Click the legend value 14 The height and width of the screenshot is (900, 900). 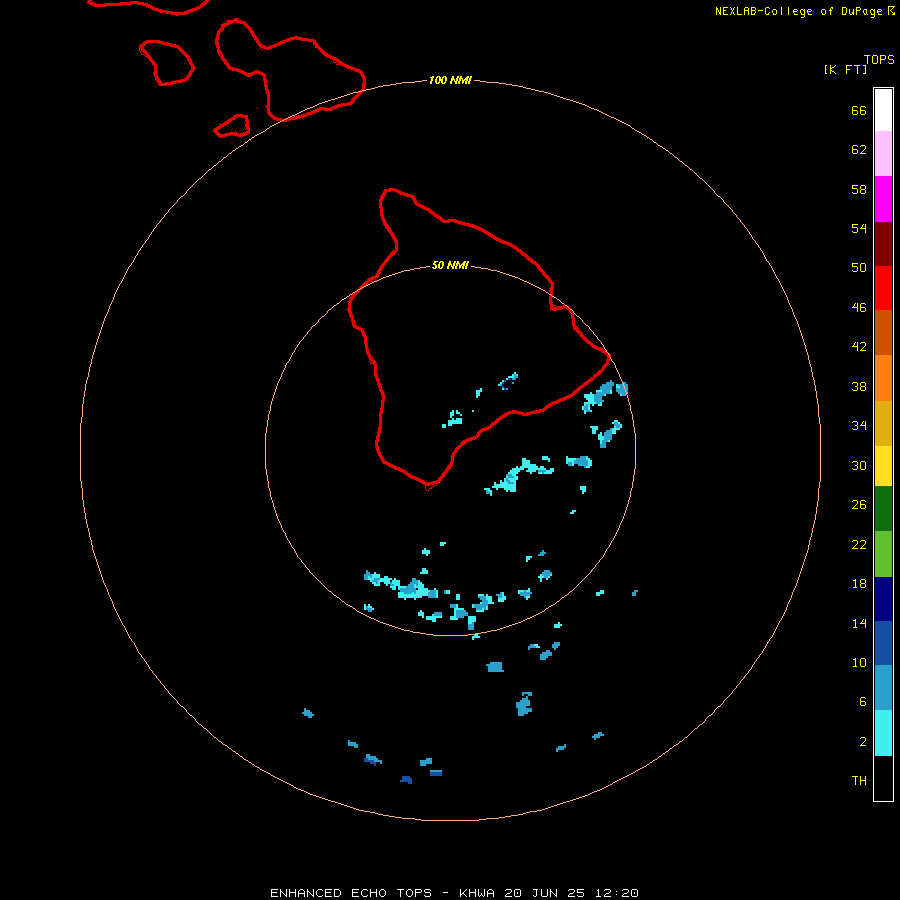(x=859, y=623)
